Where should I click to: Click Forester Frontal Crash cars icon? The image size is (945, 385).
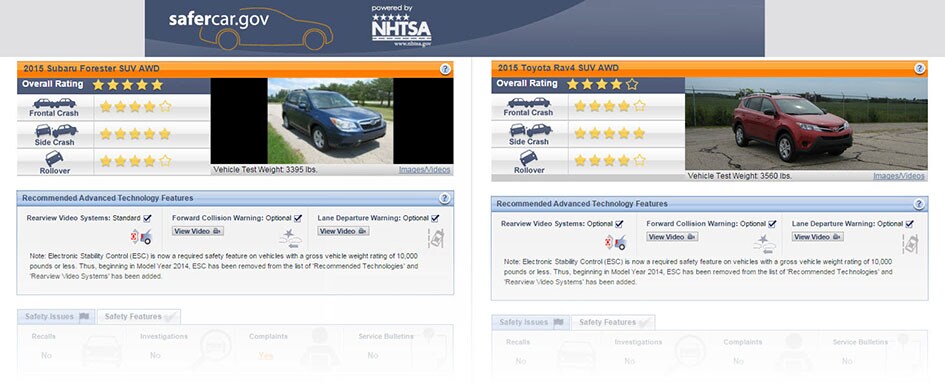point(55,103)
